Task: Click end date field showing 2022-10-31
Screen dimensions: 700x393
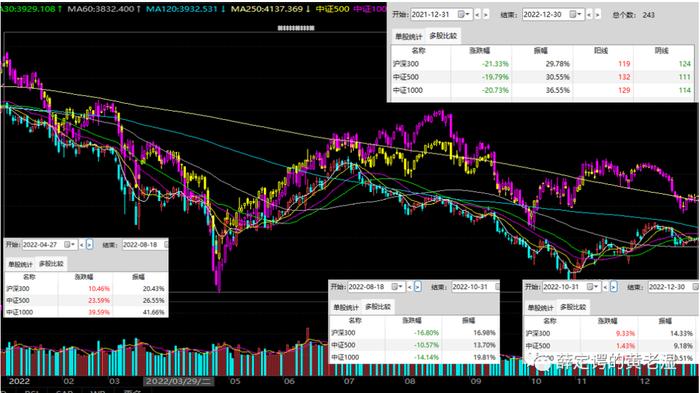Action: point(472,287)
